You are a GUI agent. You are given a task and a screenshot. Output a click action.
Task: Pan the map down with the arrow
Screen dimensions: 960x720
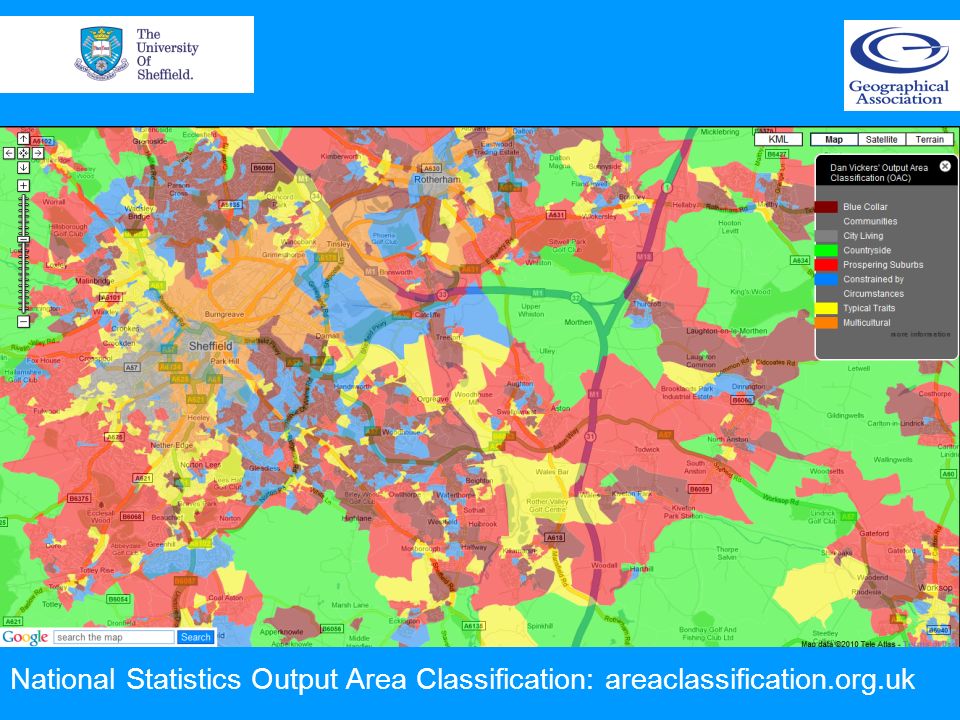23,167
